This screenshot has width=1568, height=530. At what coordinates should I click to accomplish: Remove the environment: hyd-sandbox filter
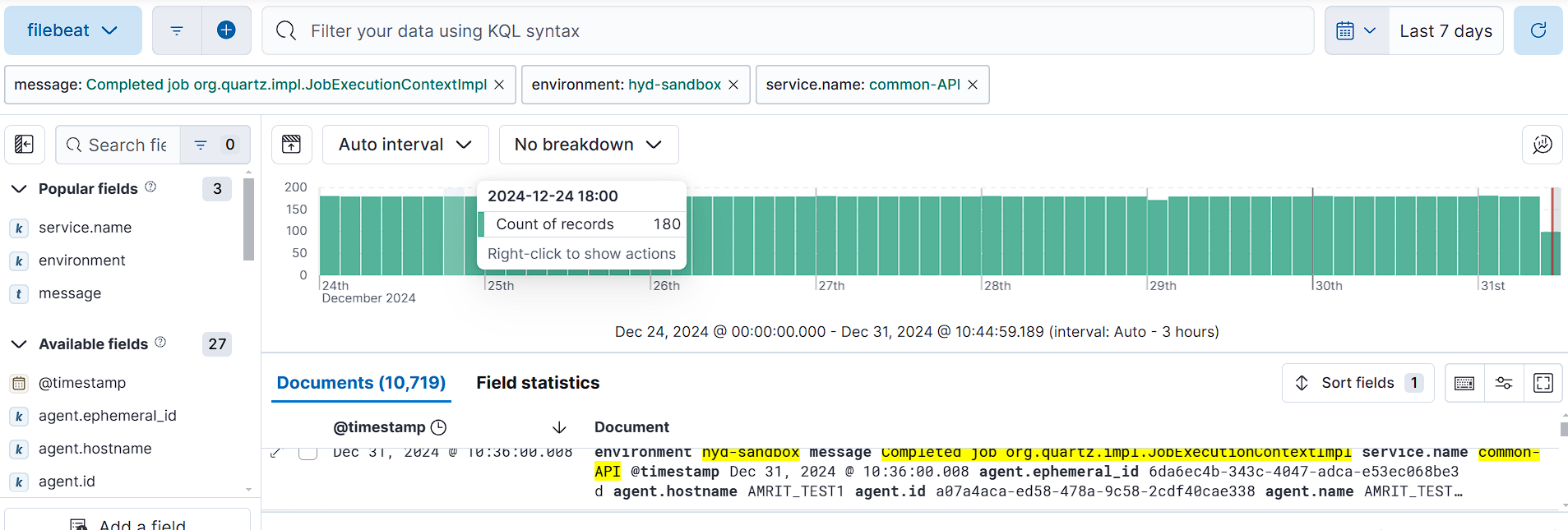(x=733, y=85)
